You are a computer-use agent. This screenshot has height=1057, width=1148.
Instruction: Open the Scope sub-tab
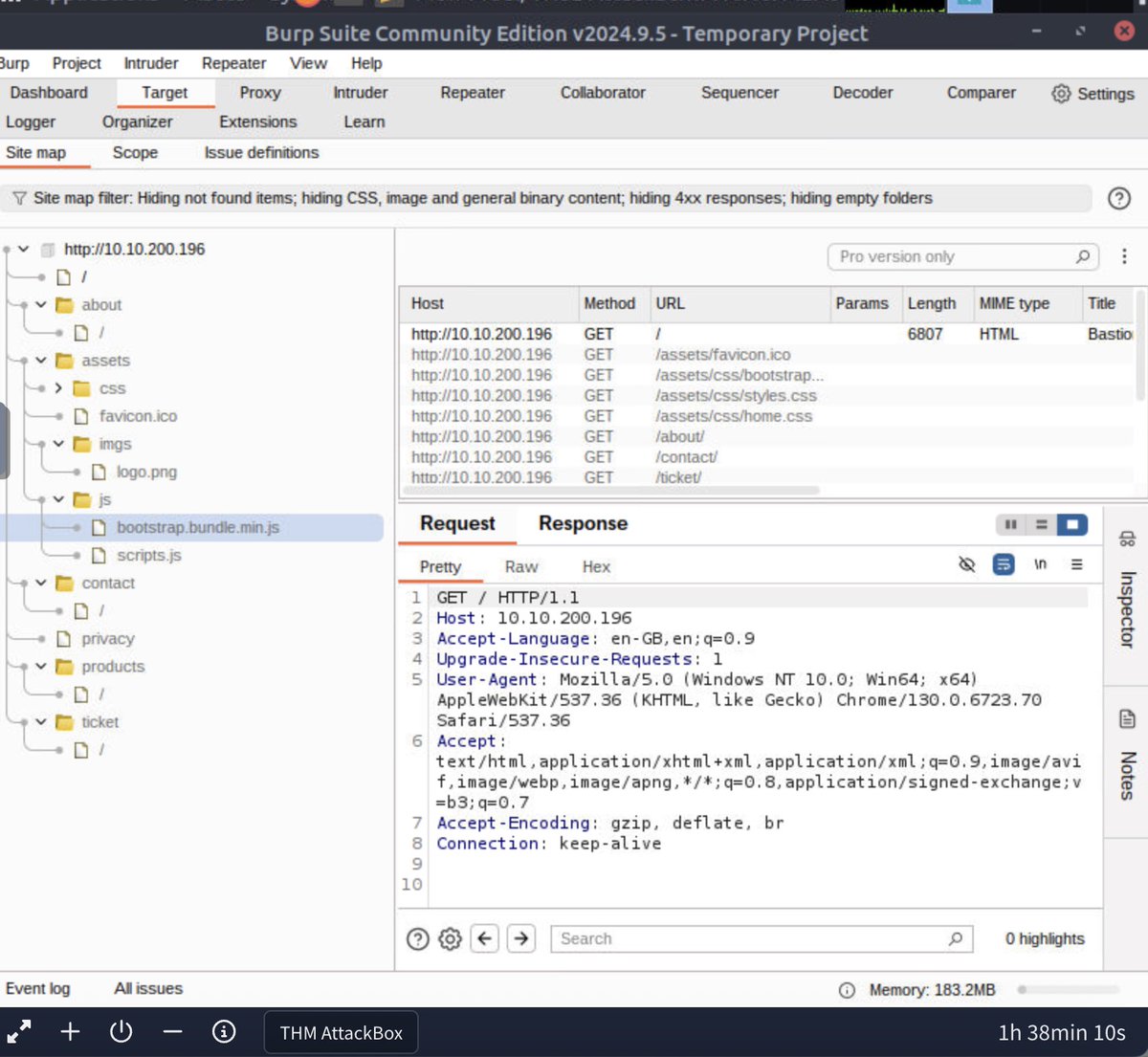click(x=135, y=153)
